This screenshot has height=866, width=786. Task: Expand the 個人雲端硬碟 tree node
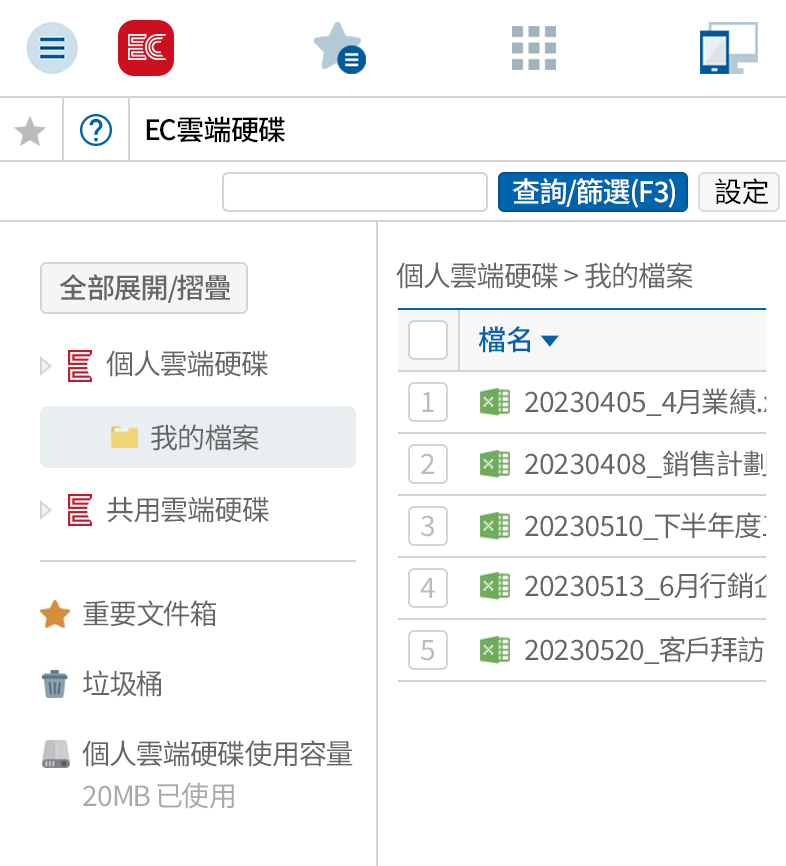[x=46, y=366]
